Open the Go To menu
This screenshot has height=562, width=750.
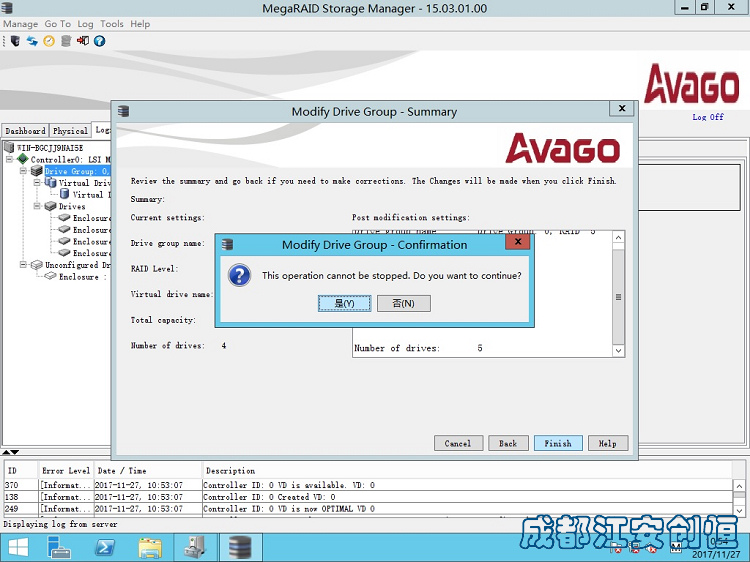click(57, 24)
